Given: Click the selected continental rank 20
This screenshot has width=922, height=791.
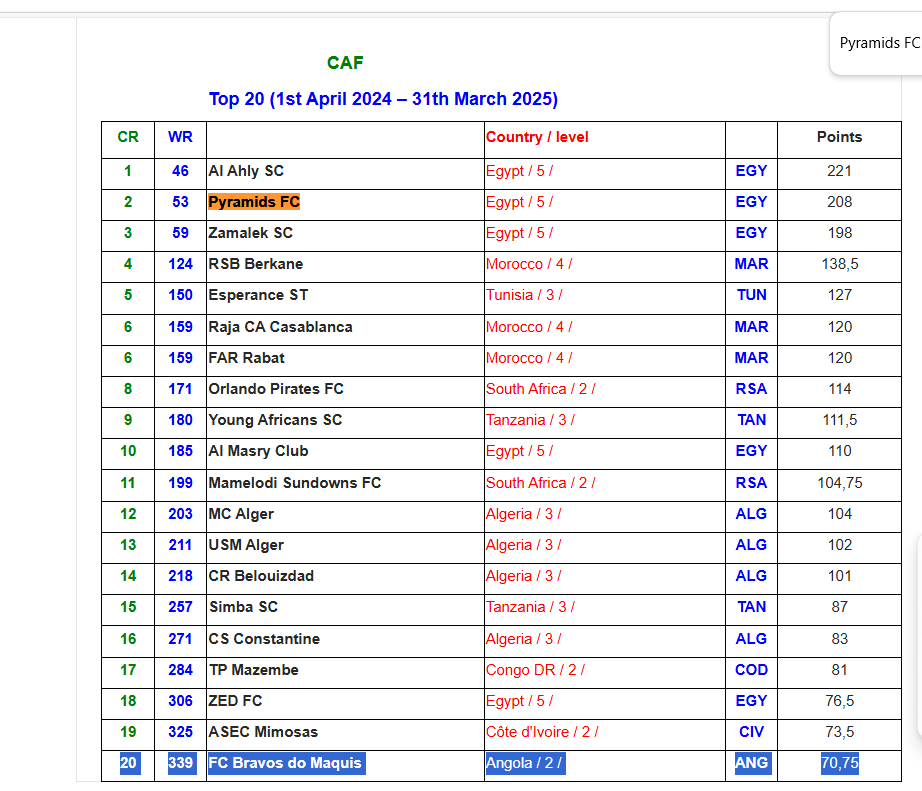Looking at the screenshot, I should (x=129, y=763).
